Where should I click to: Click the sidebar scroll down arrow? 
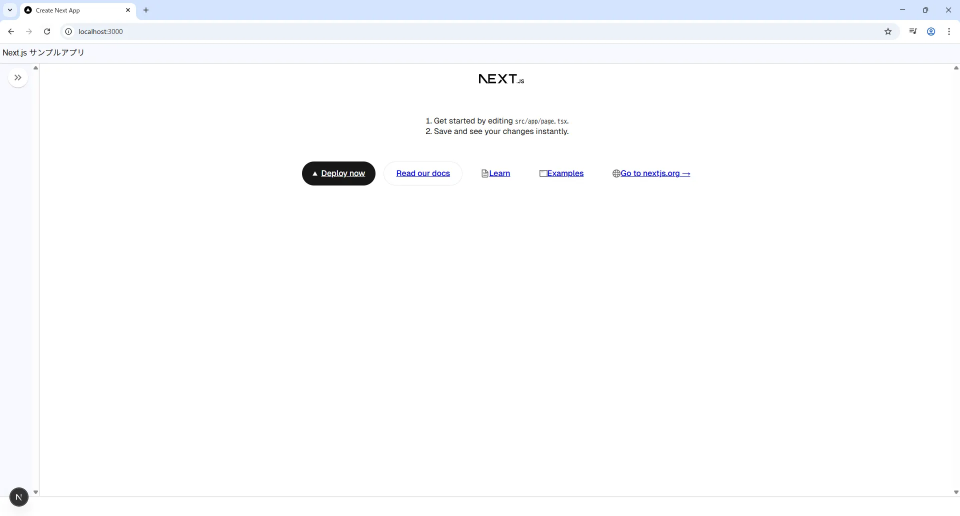coord(36,492)
